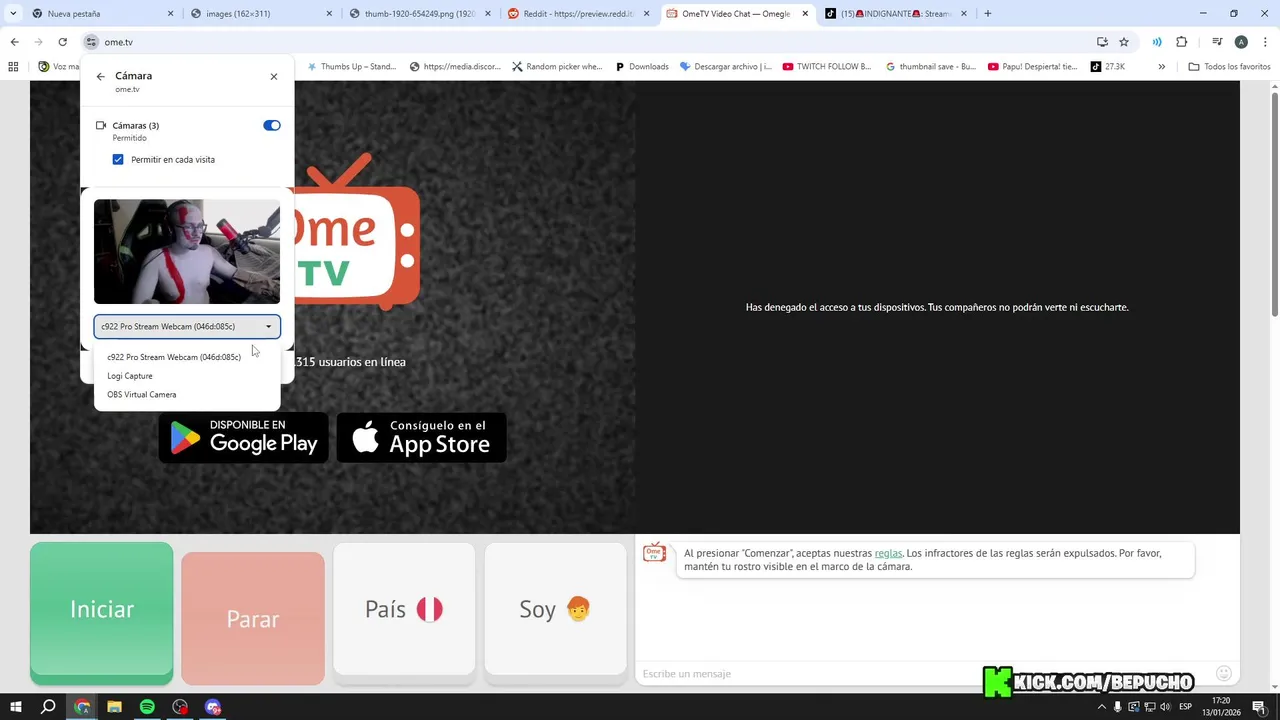1280x720 pixels.
Task: Navigate forward in browser
Action: 38,42
